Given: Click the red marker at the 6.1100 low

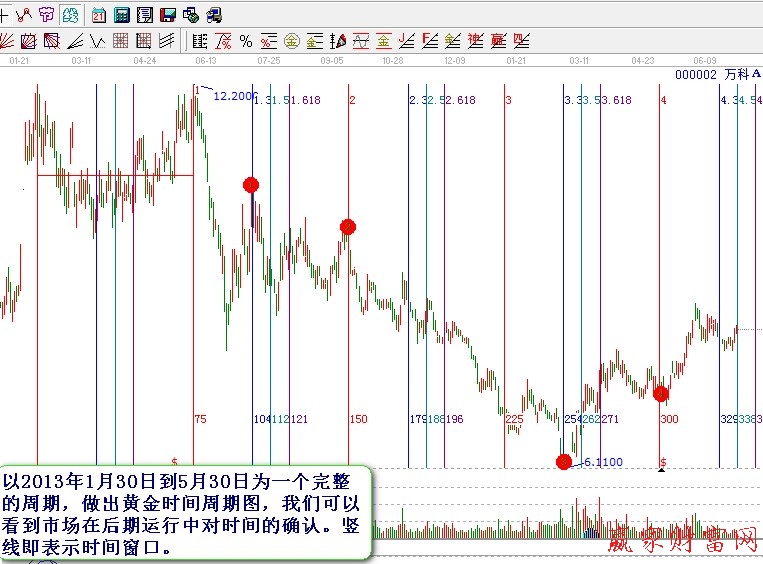Looking at the screenshot, I should pos(564,462).
